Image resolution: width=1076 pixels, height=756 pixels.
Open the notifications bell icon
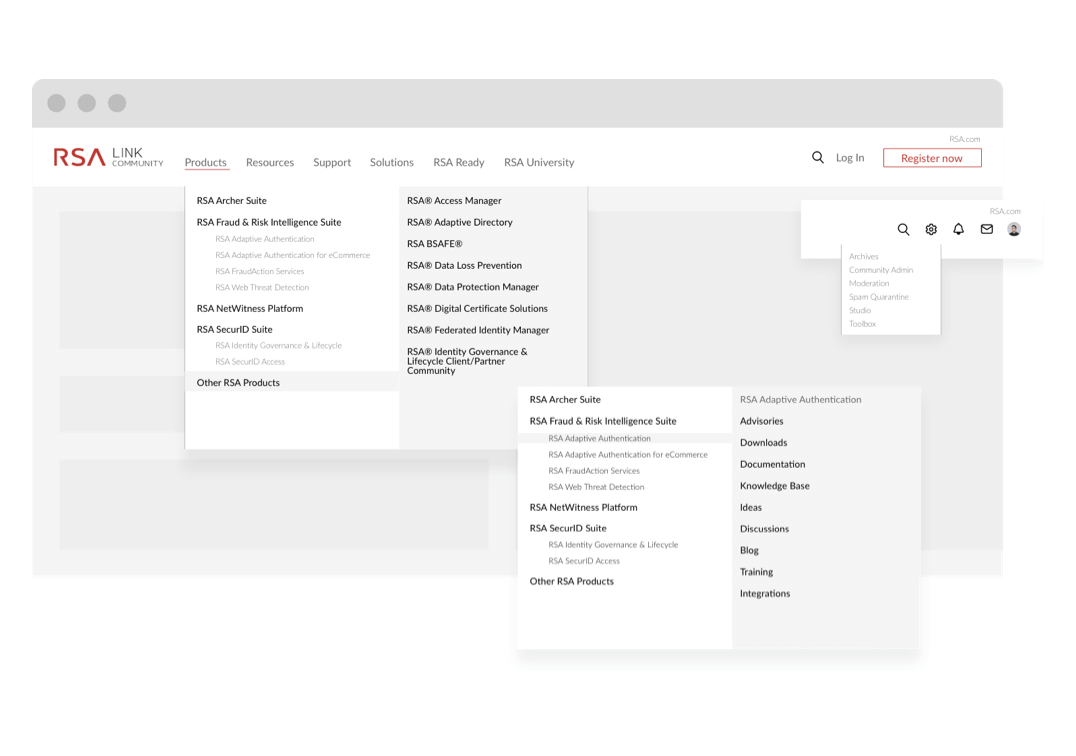click(x=958, y=229)
